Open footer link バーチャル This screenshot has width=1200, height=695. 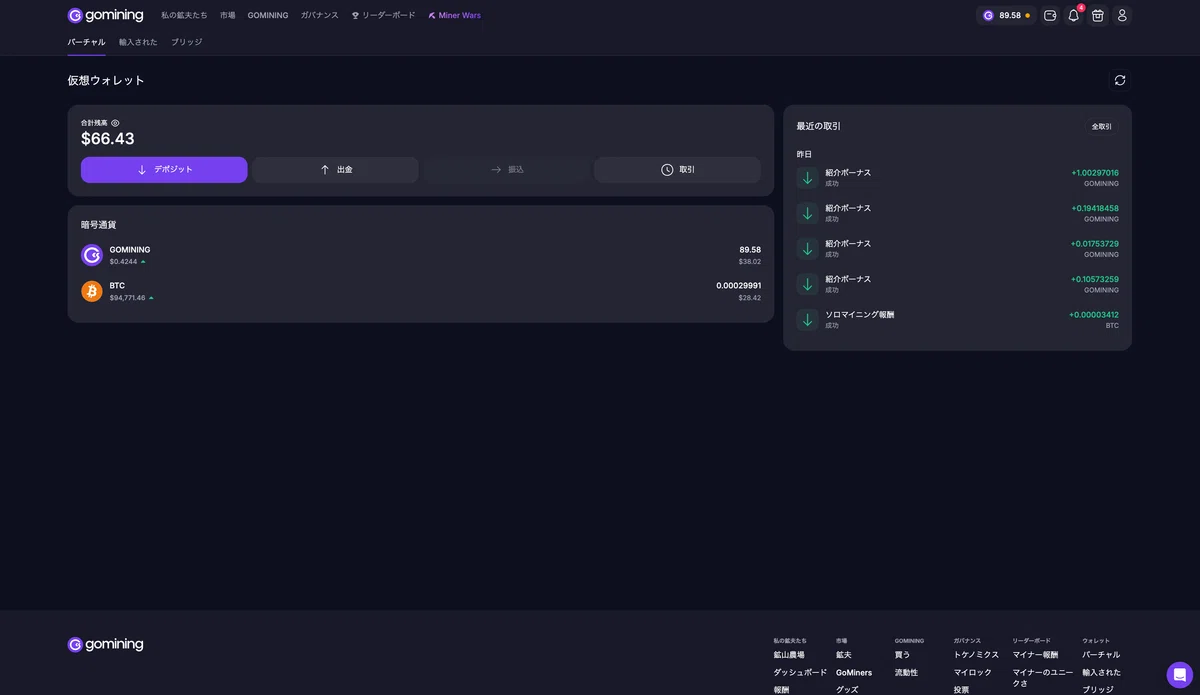coord(1101,655)
